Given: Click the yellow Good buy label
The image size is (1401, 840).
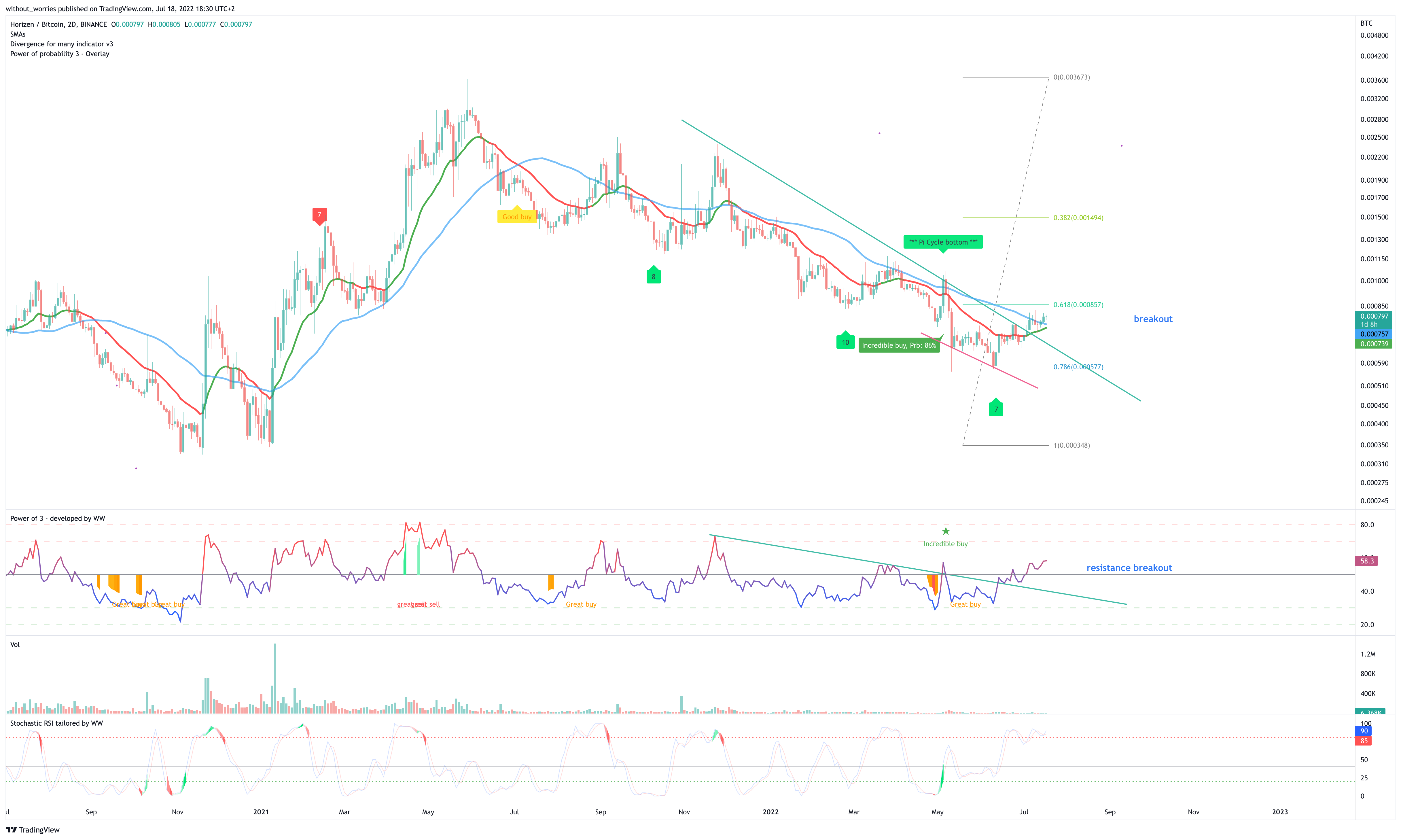Looking at the screenshot, I should [x=517, y=216].
